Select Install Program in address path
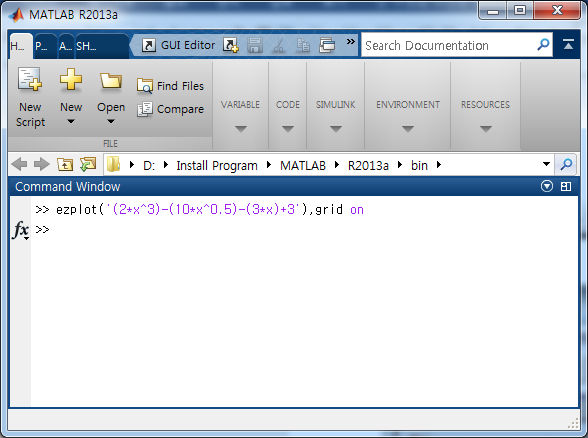The width and height of the screenshot is (588, 438). [x=217, y=165]
